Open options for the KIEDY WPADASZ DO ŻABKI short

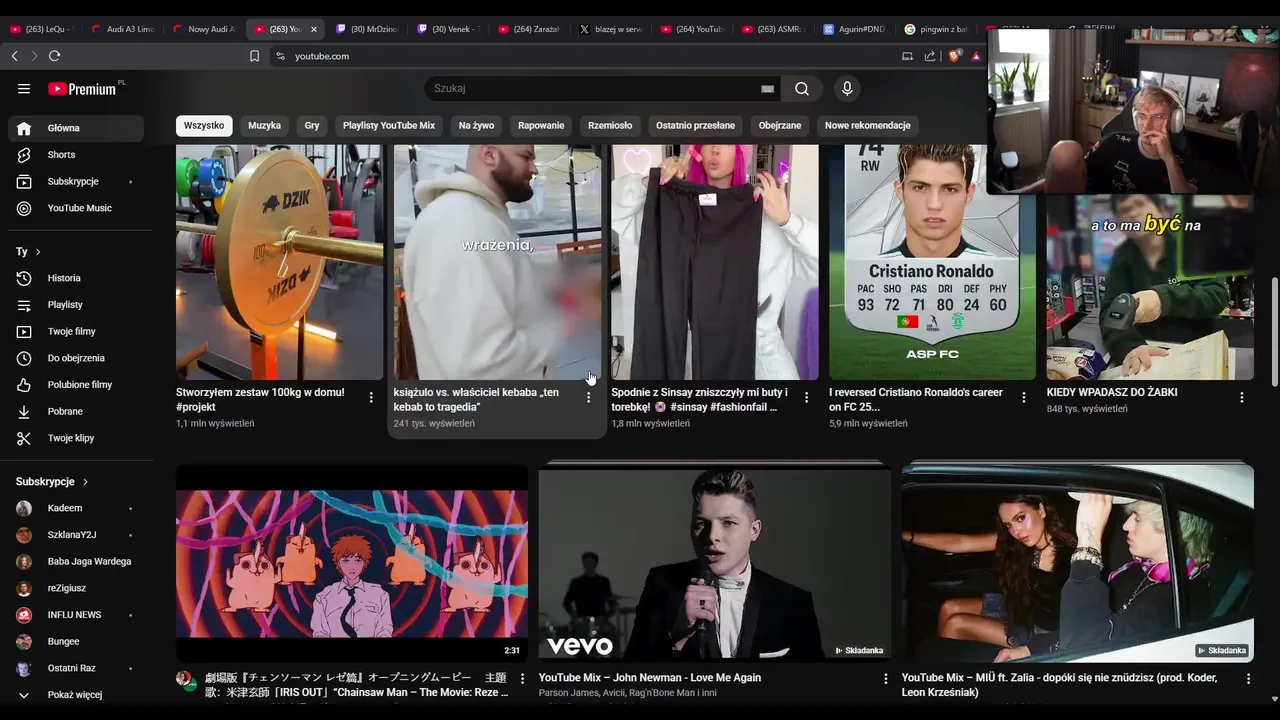click(1242, 397)
